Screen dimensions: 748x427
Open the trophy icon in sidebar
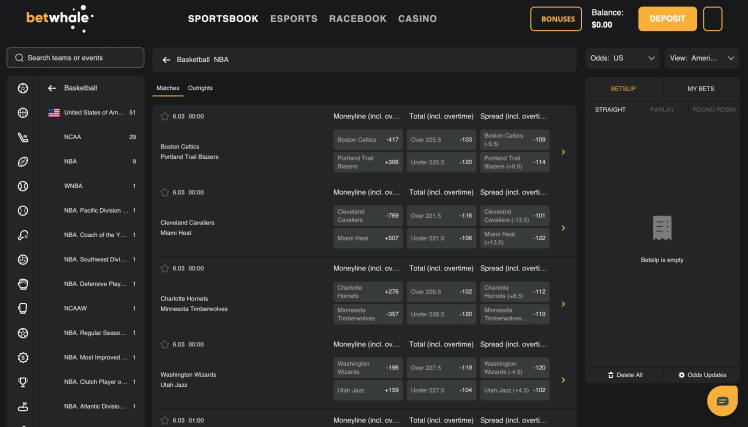pyautogui.click(x=23, y=381)
